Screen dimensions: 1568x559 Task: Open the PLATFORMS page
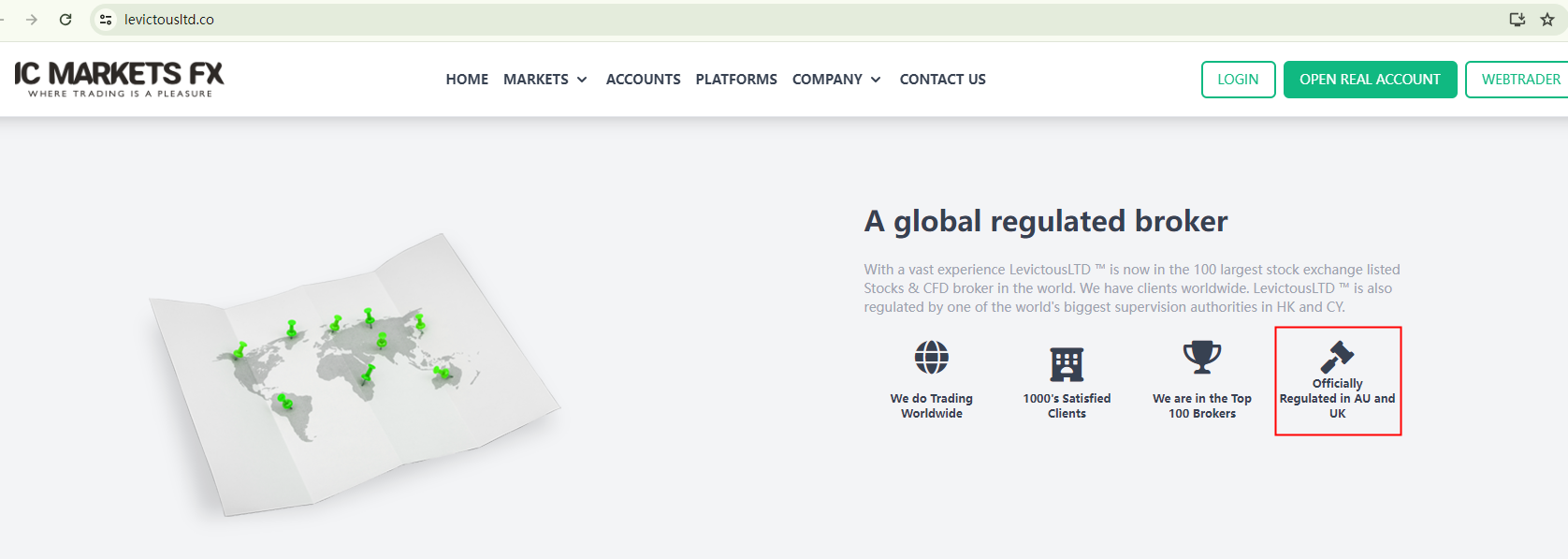736,80
